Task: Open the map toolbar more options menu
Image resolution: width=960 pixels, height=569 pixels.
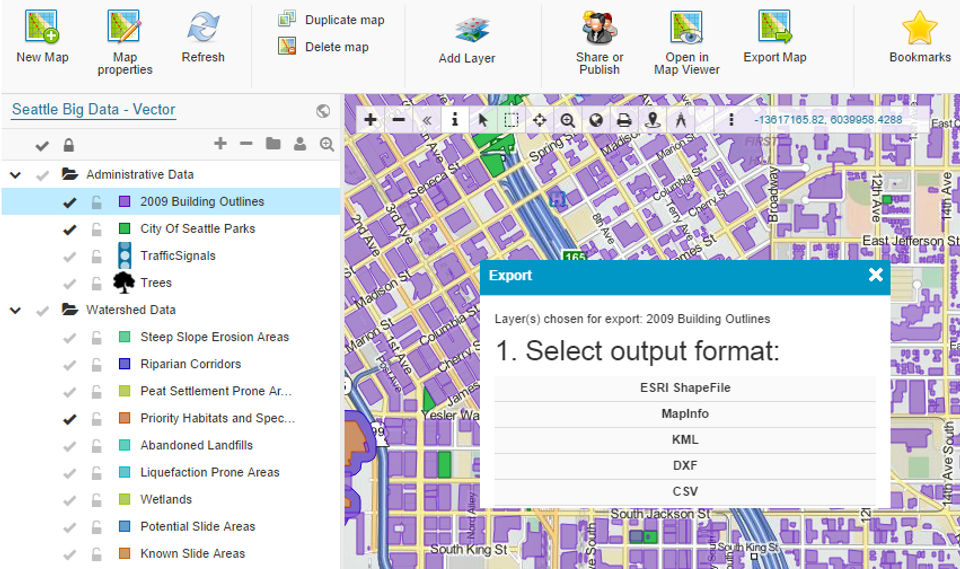Action: (731, 120)
